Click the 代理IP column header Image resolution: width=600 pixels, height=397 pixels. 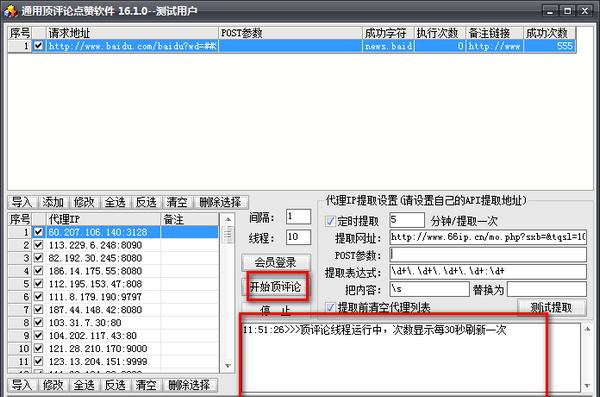click(103, 219)
